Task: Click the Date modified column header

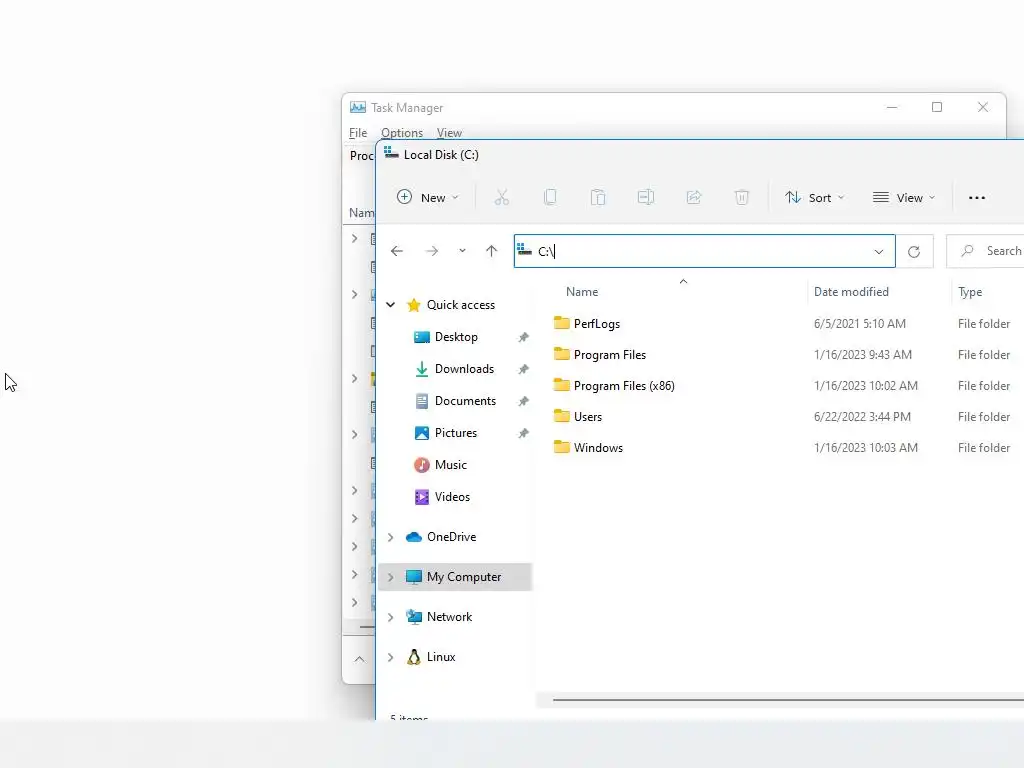Action: (x=851, y=292)
